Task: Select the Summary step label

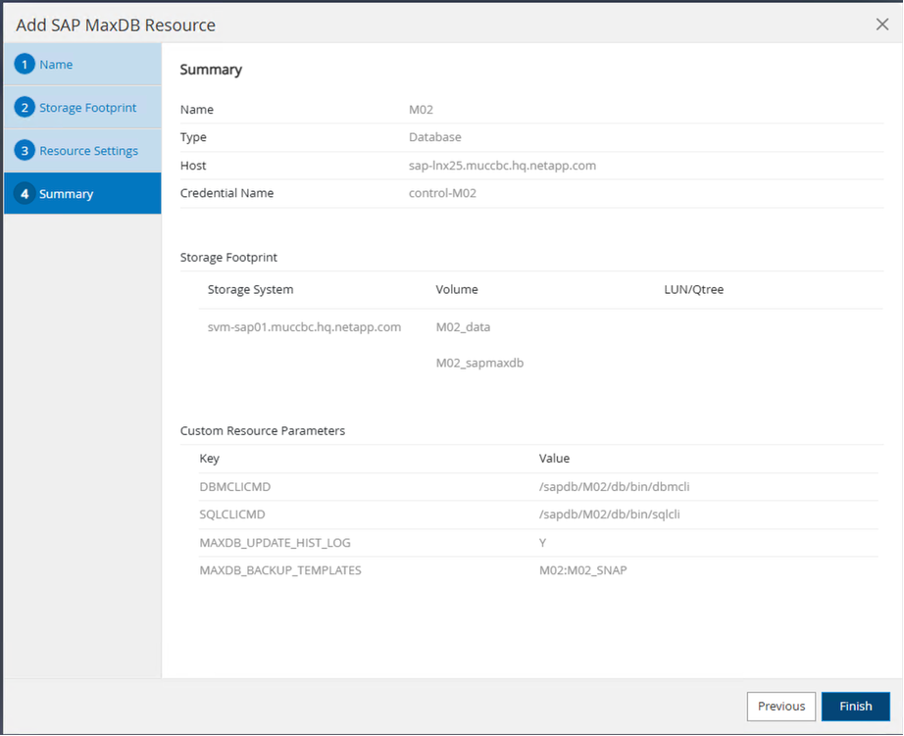Action: 66,194
